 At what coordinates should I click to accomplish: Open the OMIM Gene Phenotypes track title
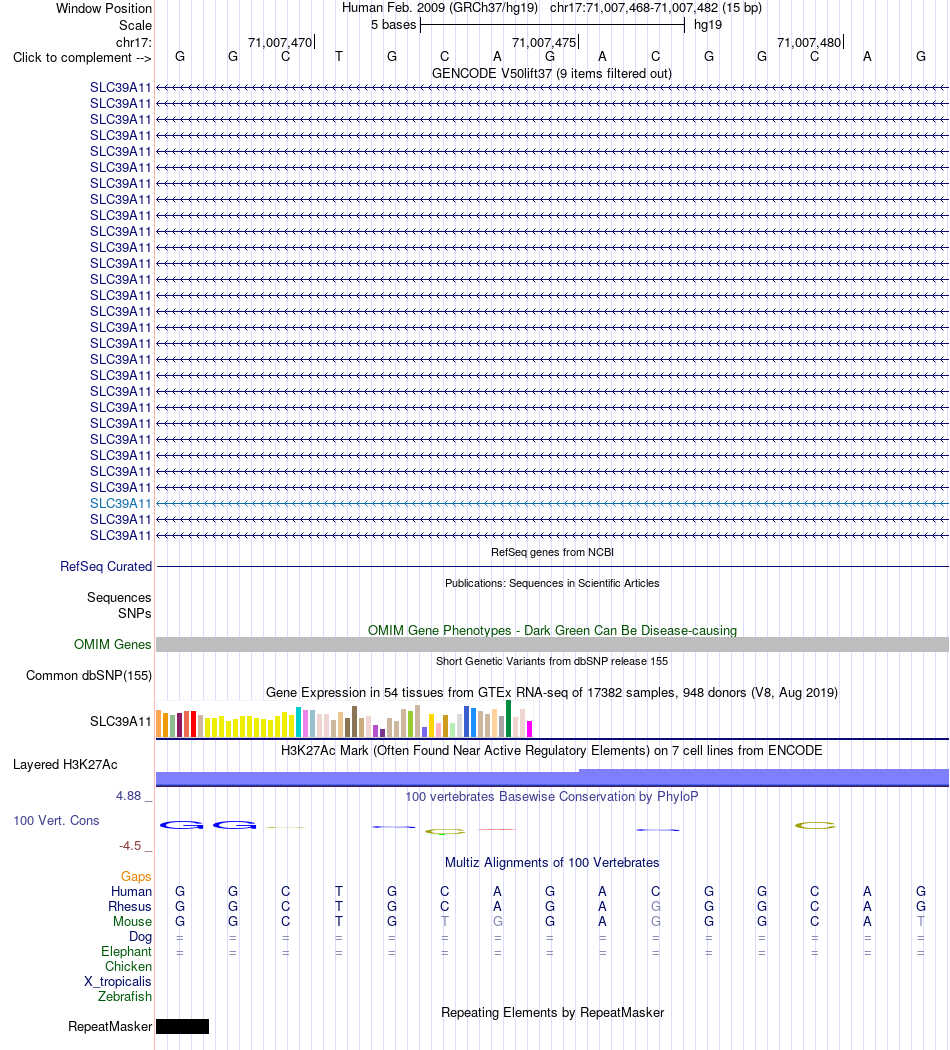(552, 631)
